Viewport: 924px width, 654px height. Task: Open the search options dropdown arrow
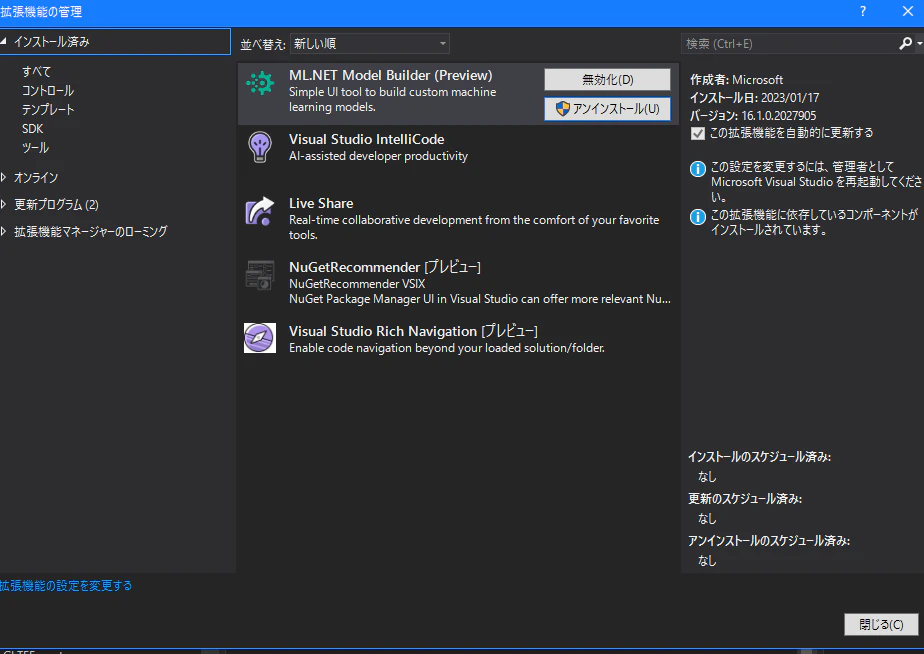(x=919, y=44)
